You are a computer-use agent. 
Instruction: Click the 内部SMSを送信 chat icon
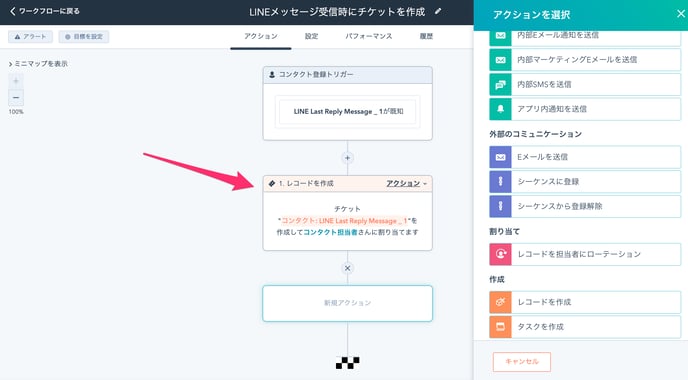(500, 84)
